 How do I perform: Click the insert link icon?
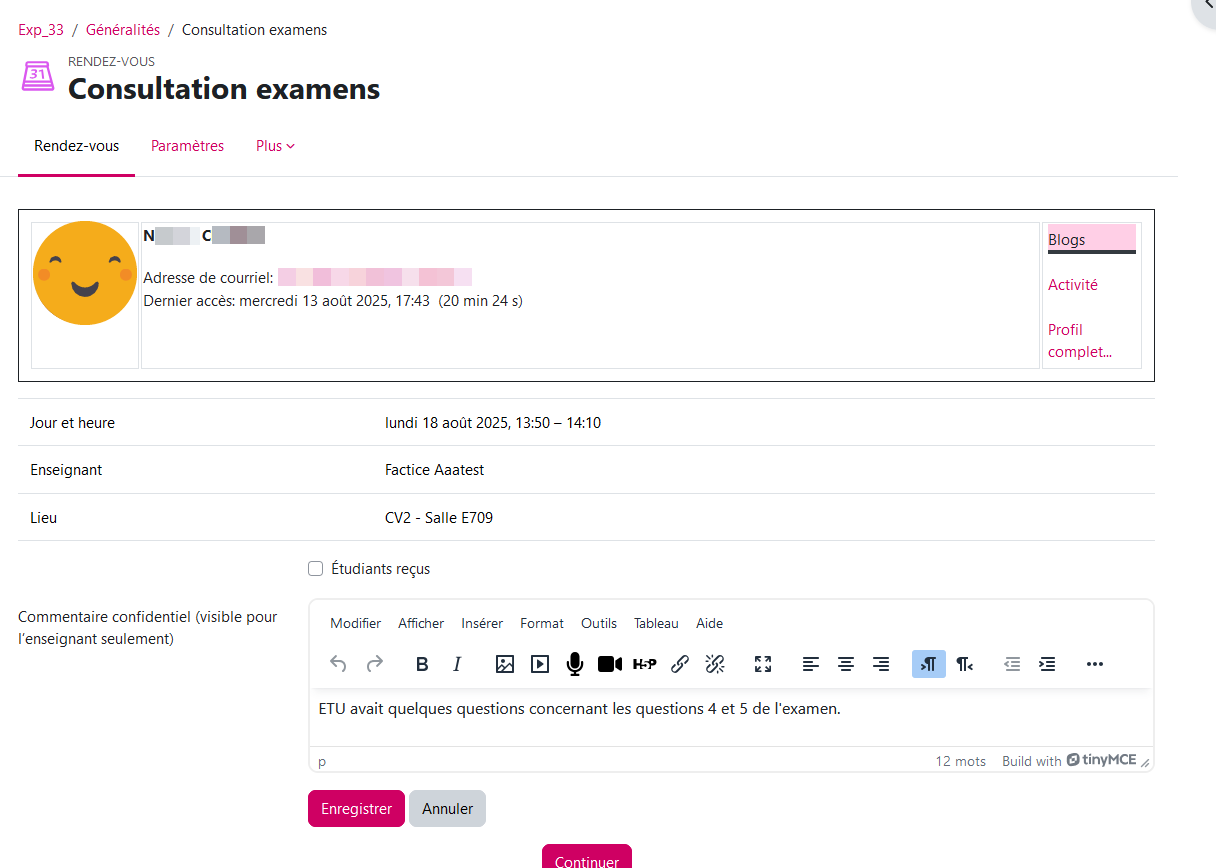pos(680,664)
